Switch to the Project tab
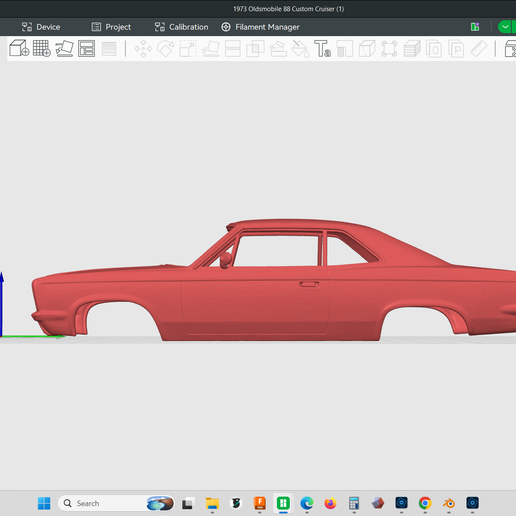 coord(111,27)
